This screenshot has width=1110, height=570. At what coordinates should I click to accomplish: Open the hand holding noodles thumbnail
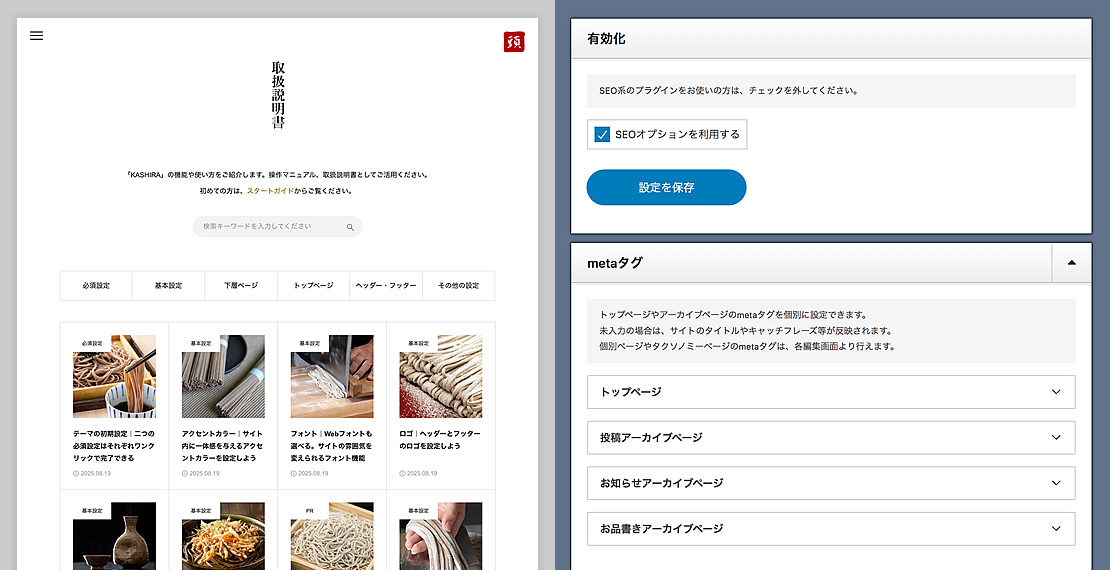[441, 536]
